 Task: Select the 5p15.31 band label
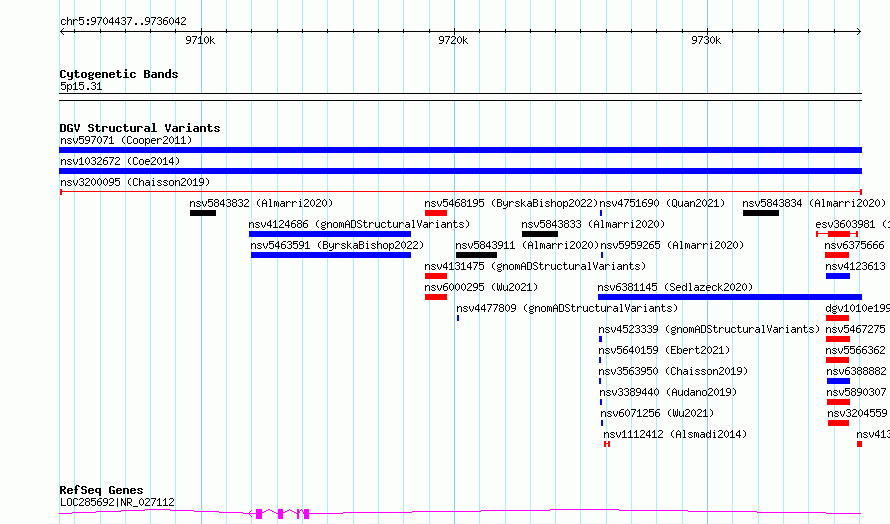(x=81, y=86)
